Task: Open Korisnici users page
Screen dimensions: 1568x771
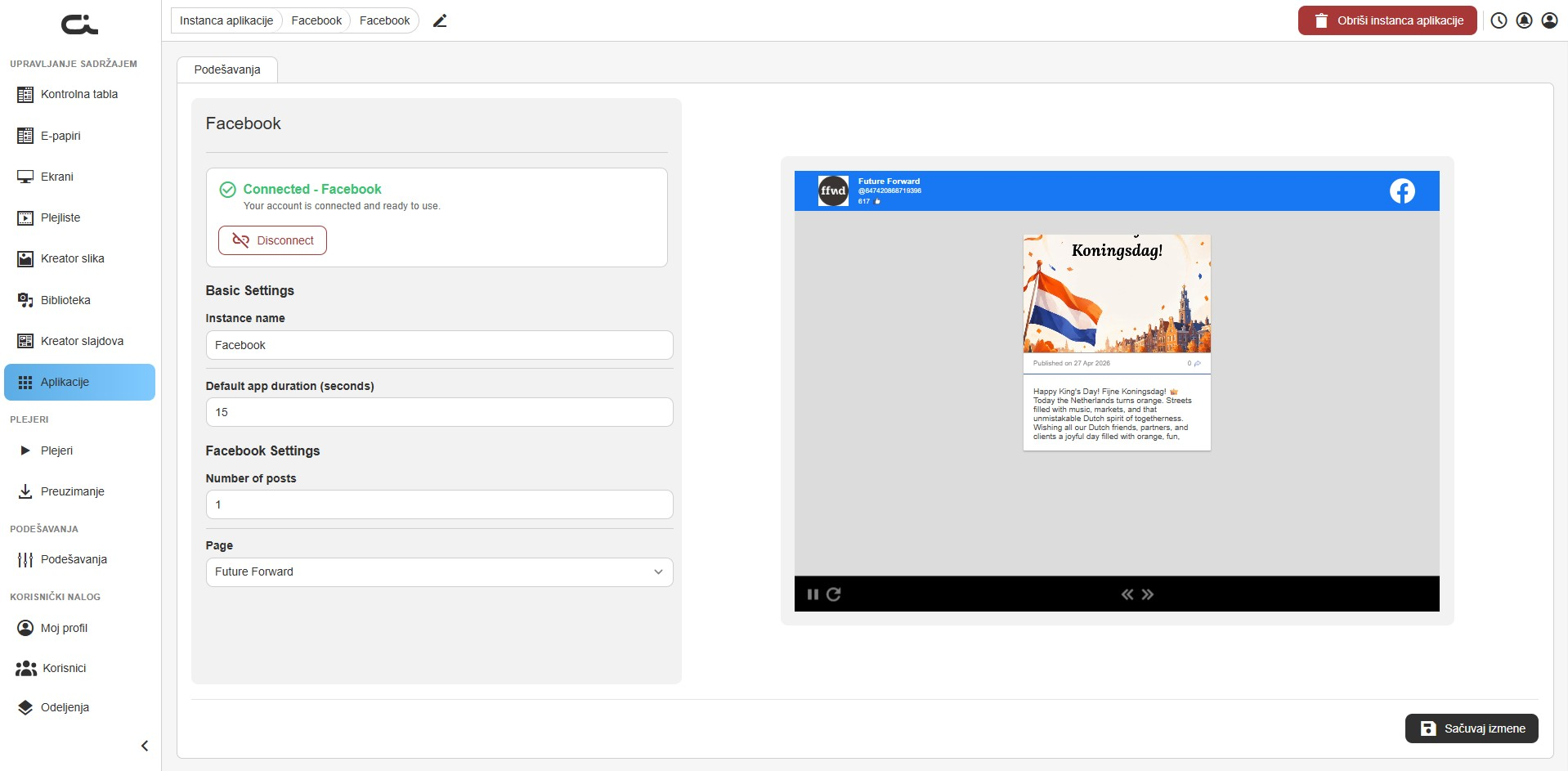Action: coord(79,668)
